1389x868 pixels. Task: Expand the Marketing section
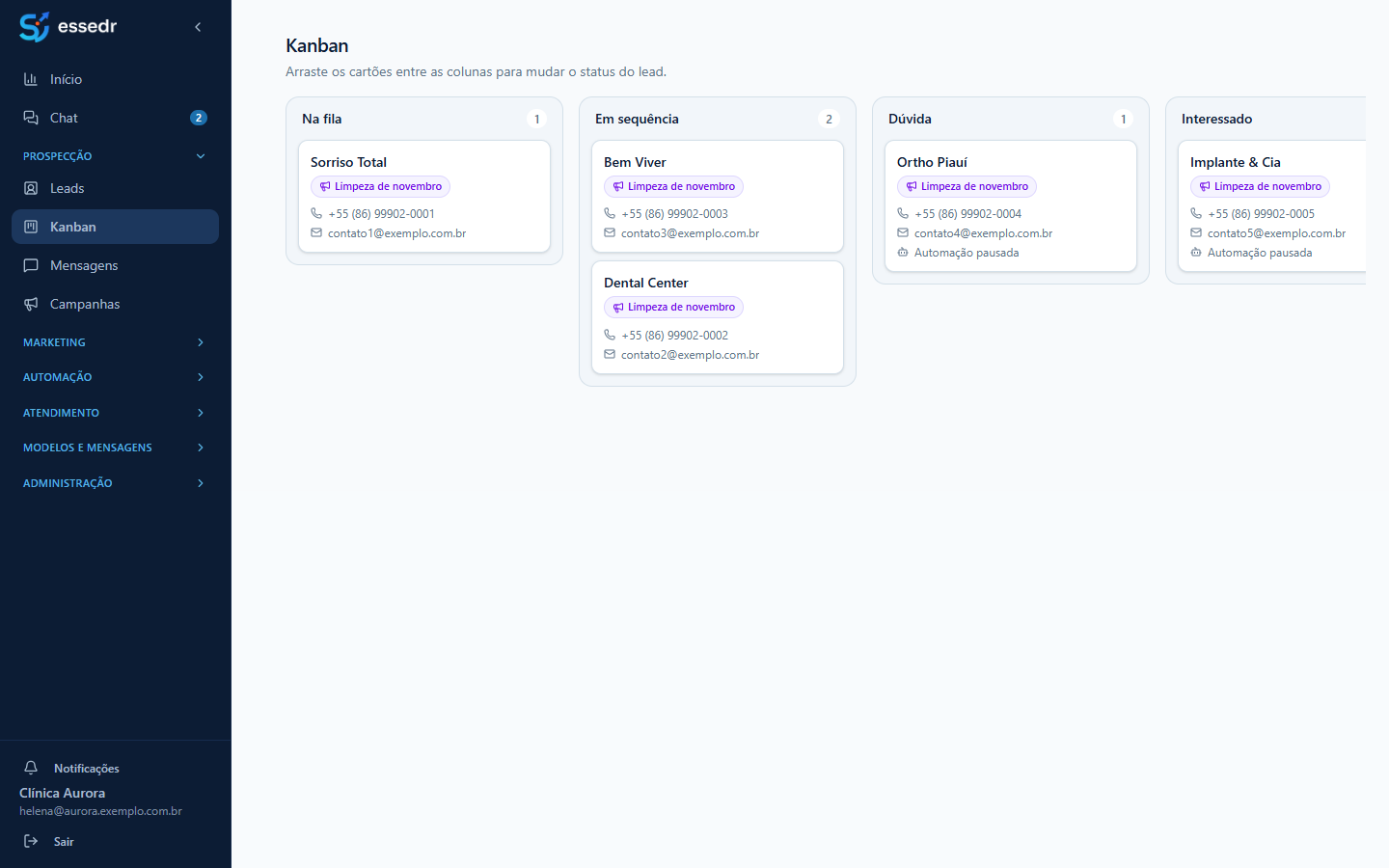pyautogui.click(x=115, y=342)
